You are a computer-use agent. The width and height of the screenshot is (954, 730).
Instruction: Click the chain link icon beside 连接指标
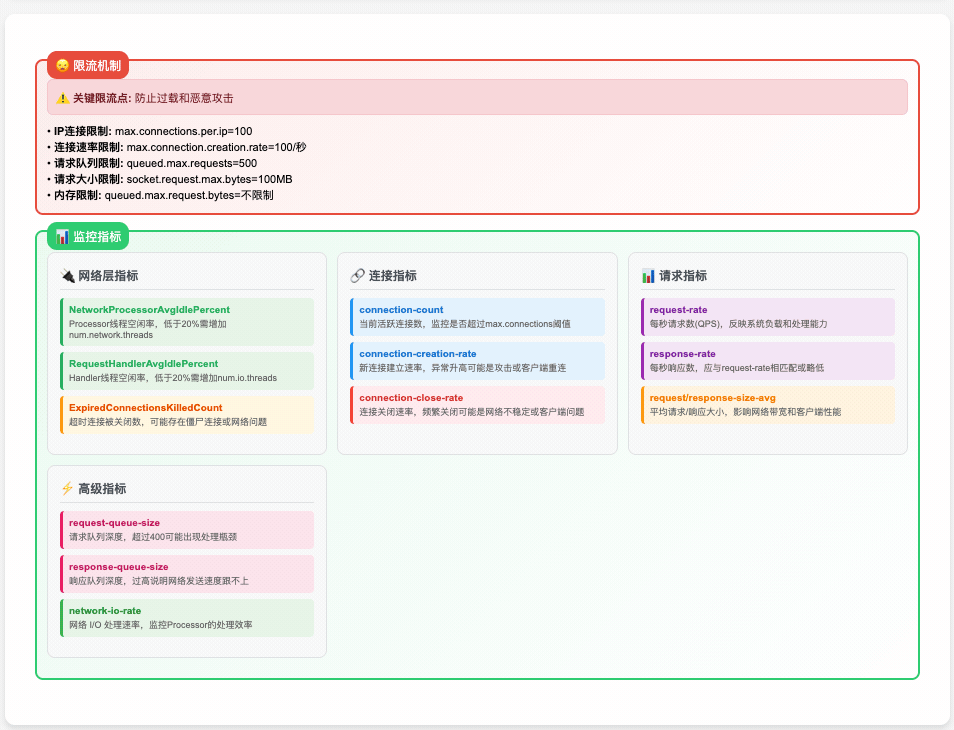point(357,276)
